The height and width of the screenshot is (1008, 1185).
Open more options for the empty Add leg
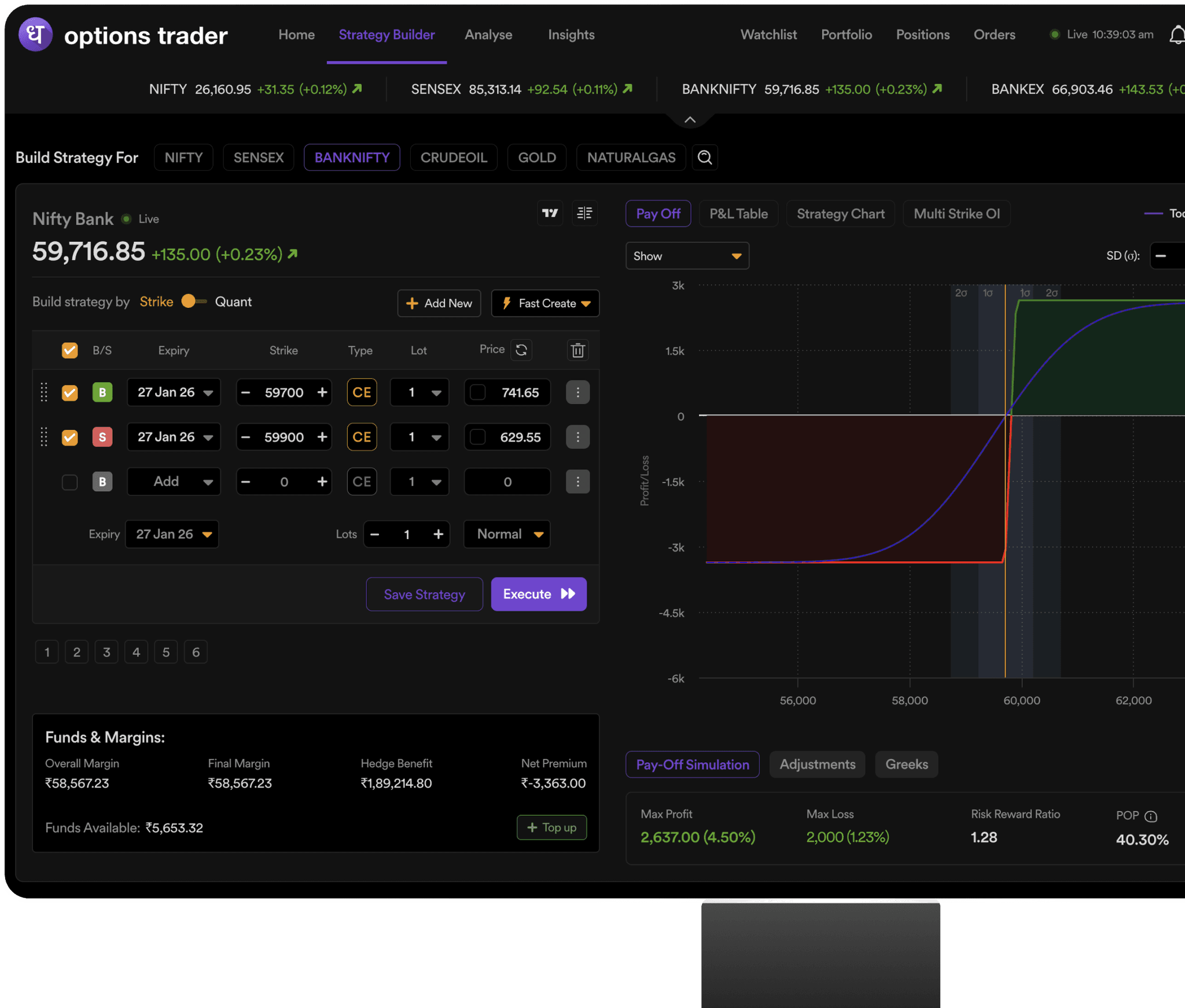click(x=577, y=481)
